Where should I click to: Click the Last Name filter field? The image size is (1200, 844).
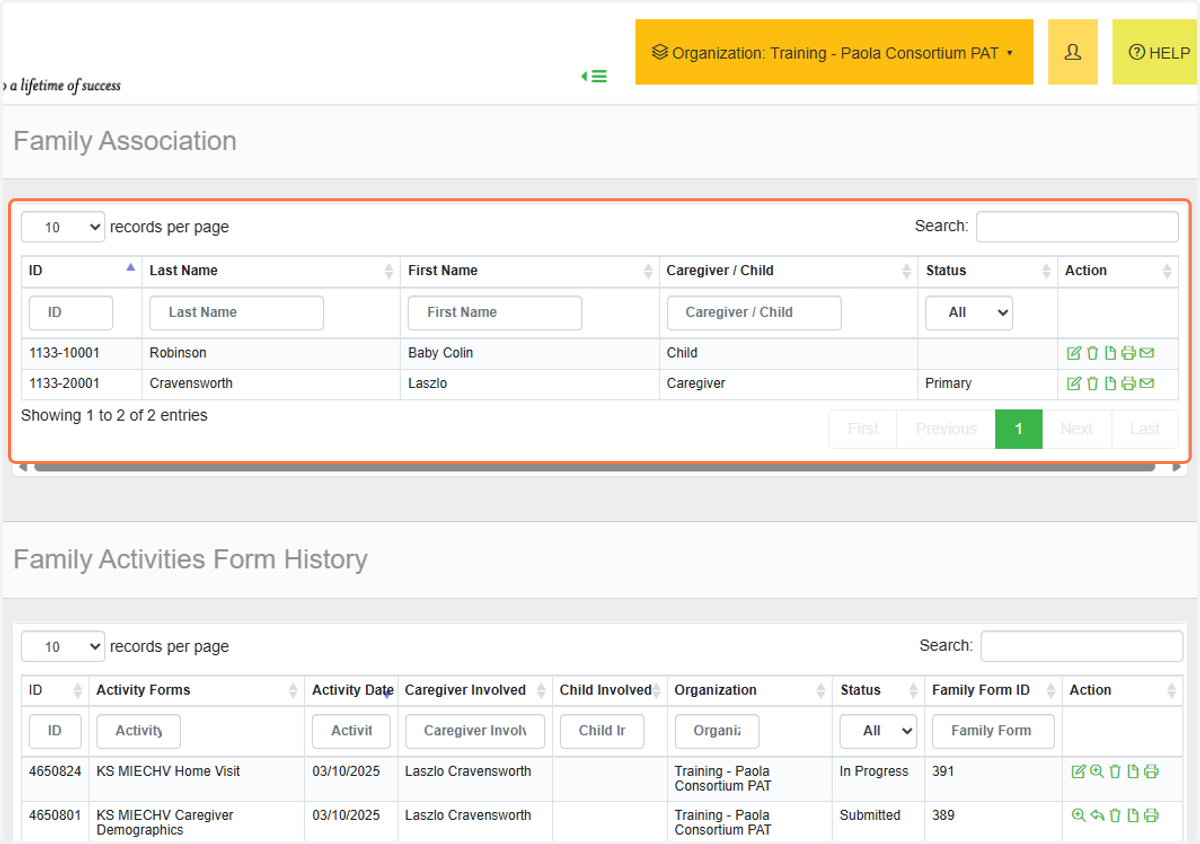pos(236,313)
